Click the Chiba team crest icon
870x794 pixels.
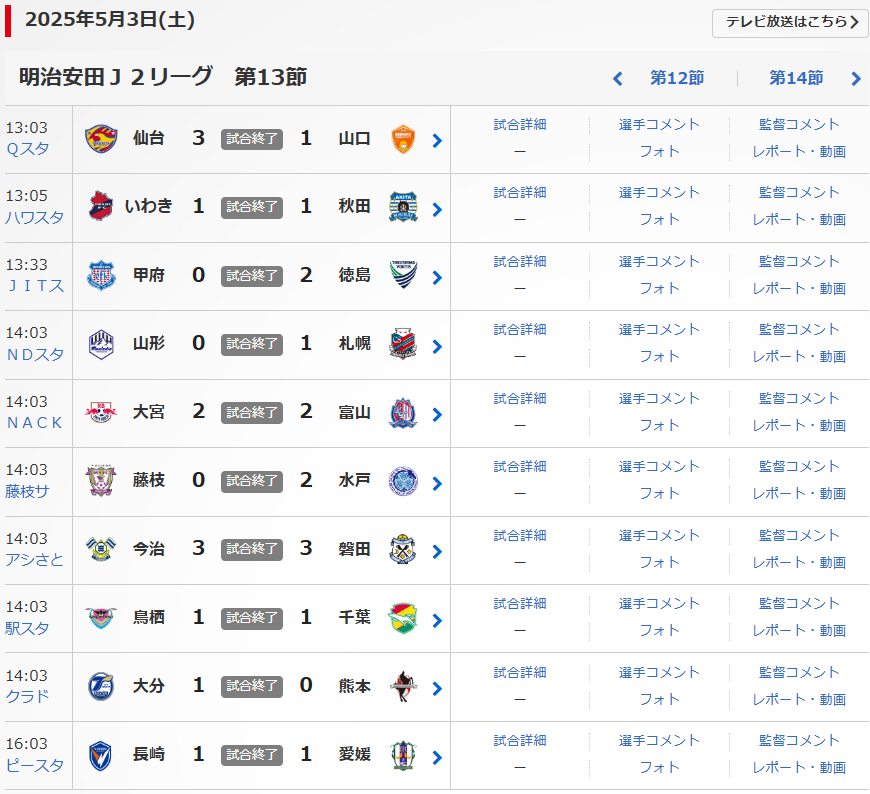403,617
